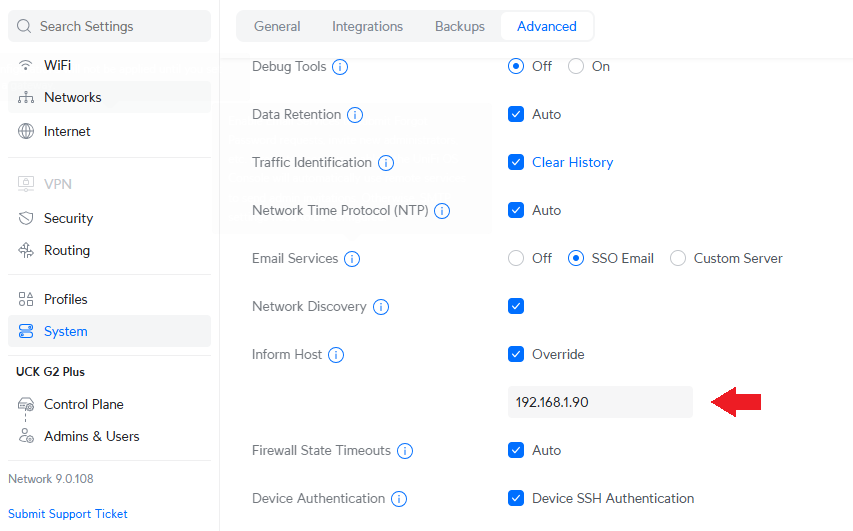The height and width of the screenshot is (531, 853).
Task: Open Admins & Users in the sidebar
Action: pyautogui.click(x=91, y=436)
